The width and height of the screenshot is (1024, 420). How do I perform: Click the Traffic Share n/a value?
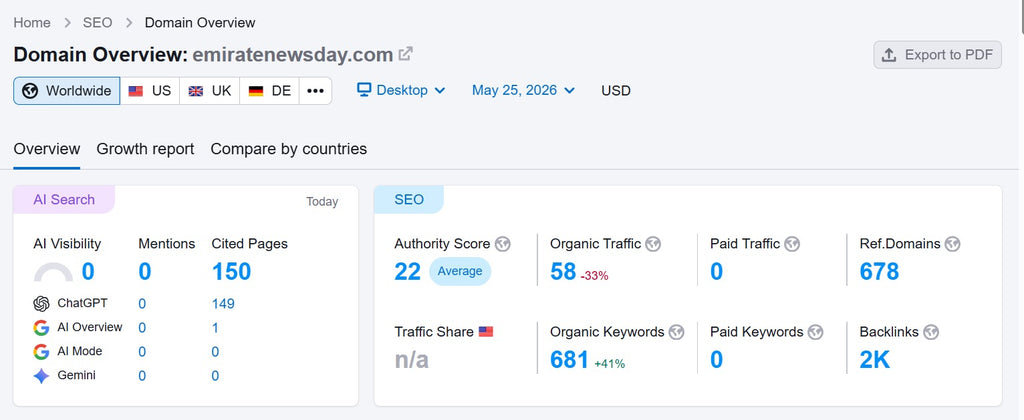pos(411,359)
